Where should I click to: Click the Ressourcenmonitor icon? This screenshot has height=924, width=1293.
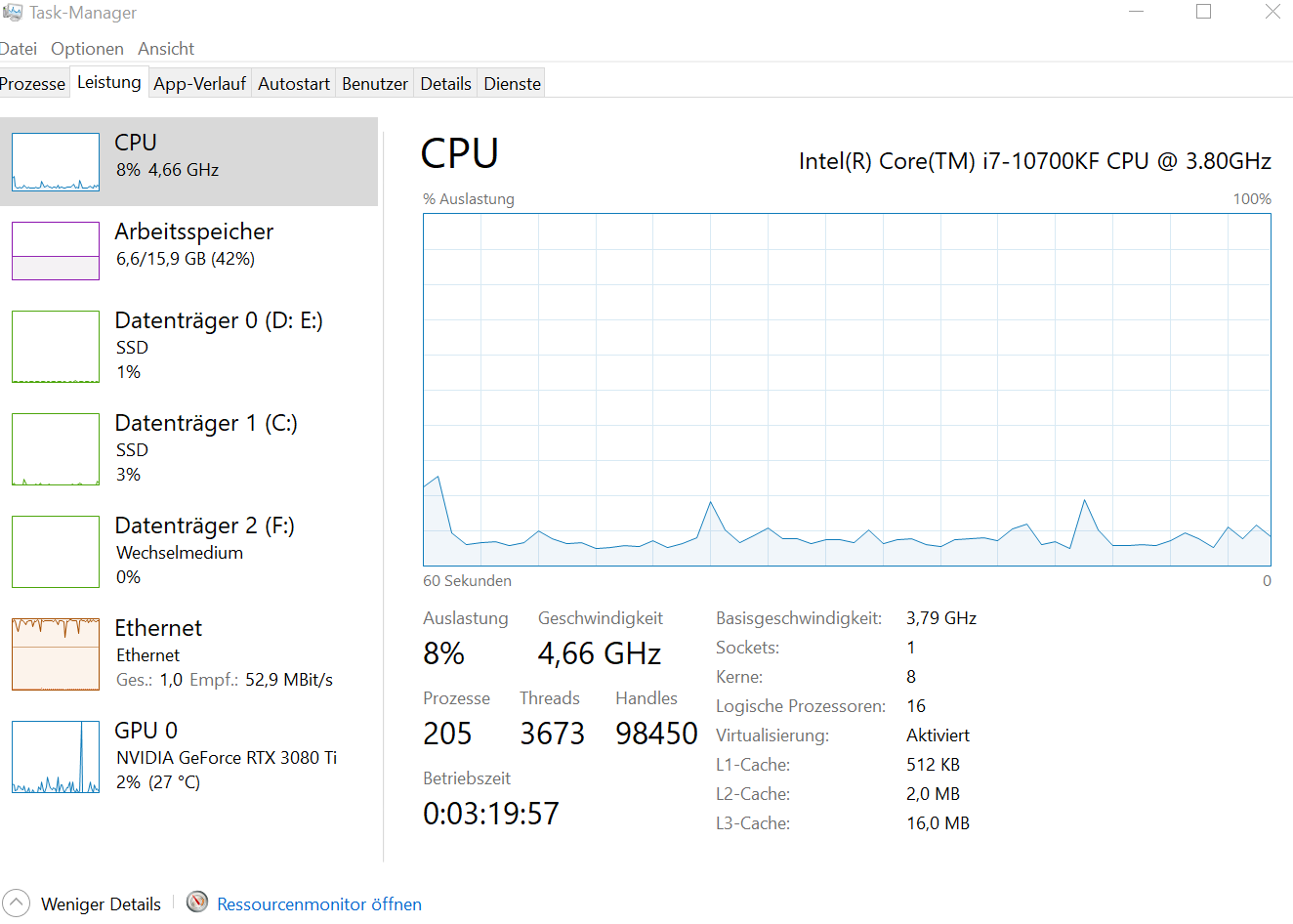(x=196, y=903)
